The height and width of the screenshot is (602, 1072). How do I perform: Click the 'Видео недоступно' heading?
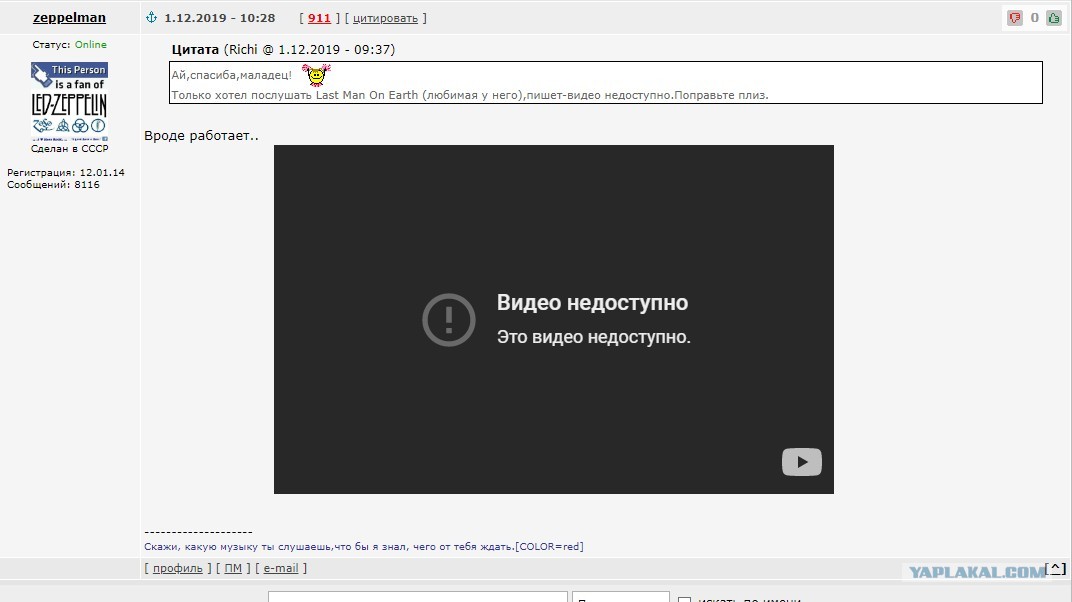point(592,303)
